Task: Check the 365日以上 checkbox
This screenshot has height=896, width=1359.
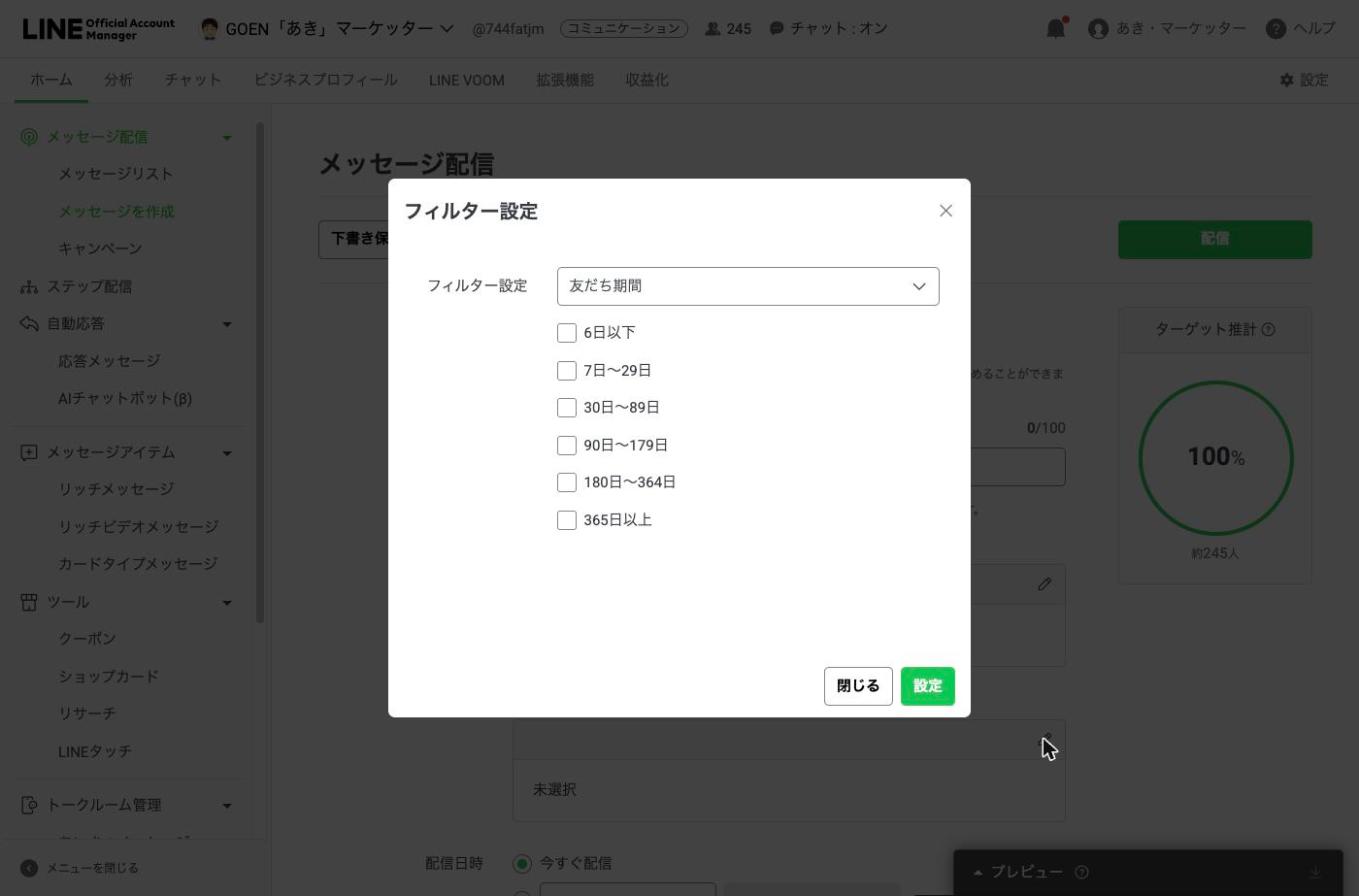Action: [x=567, y=520]
